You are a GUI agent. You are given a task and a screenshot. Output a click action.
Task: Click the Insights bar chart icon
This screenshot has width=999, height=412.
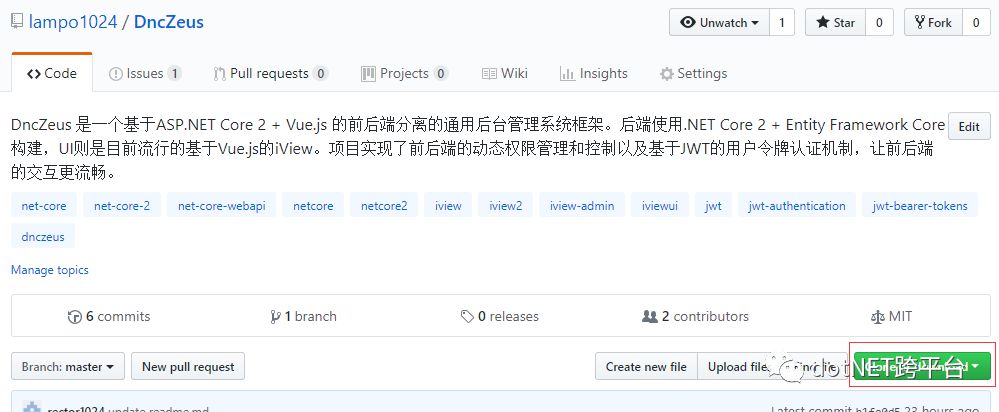coord(567,74)
